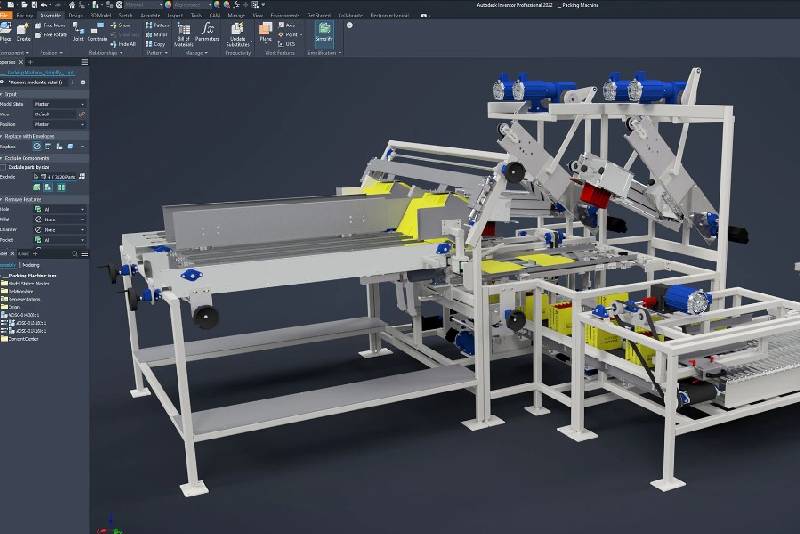The width and height of the screenshot is (800, 534).
Task: Create a work Axis
Action: (x=287, y=25)
